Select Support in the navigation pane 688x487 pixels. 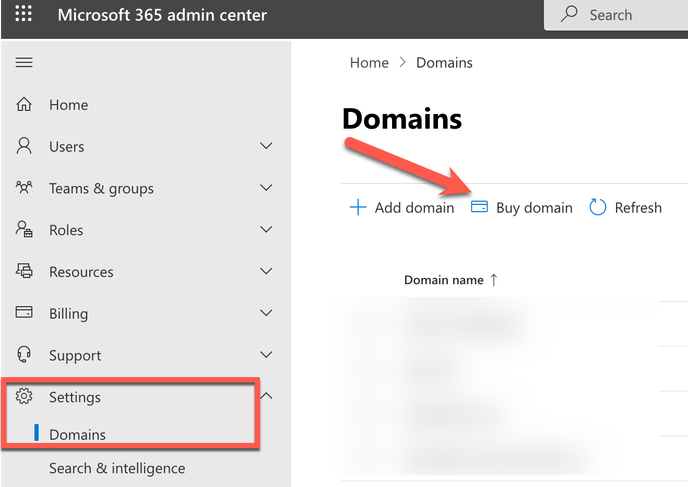point(146,355)
